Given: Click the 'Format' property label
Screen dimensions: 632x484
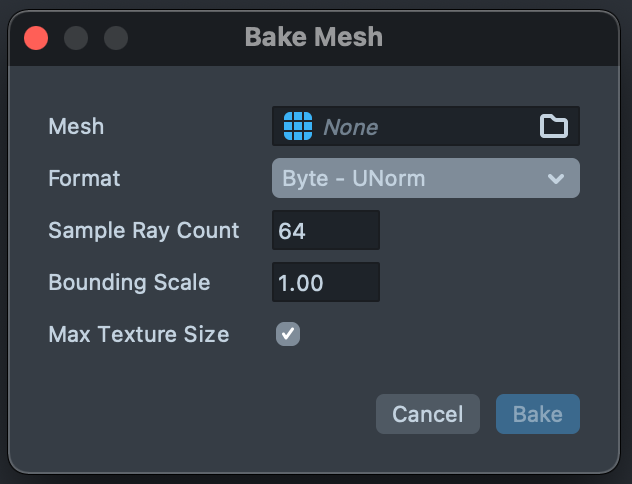Looking at the screenshot, I should pyautogui.click(x=84, y=178).
